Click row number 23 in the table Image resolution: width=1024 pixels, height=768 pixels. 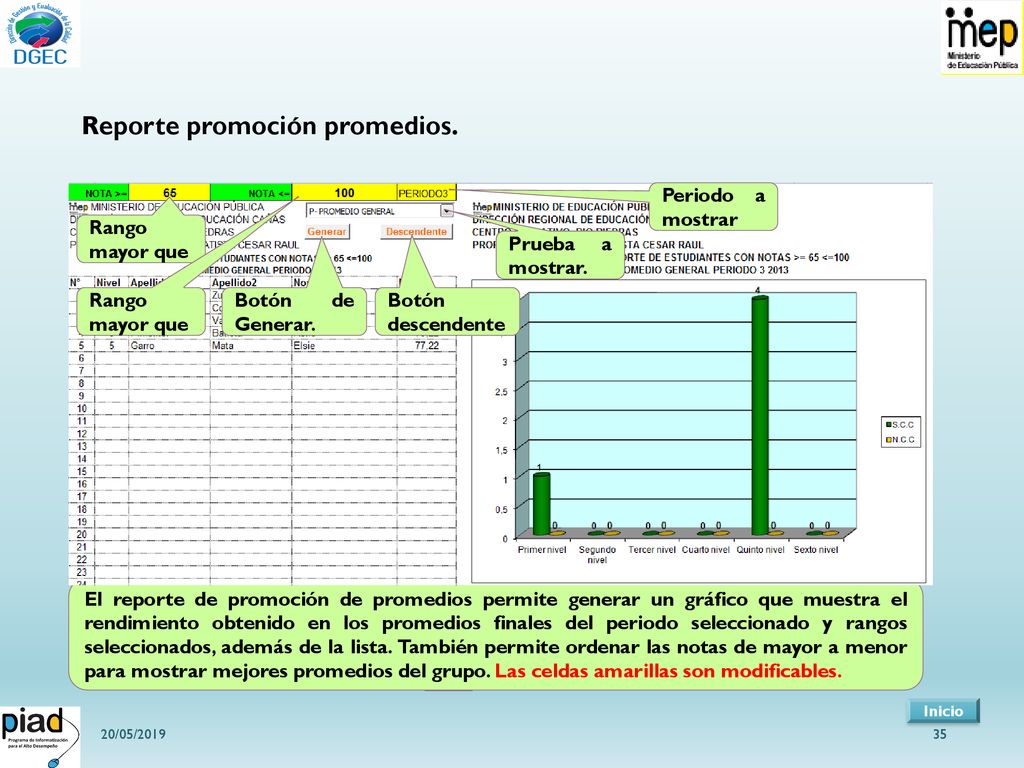(82, 572)
